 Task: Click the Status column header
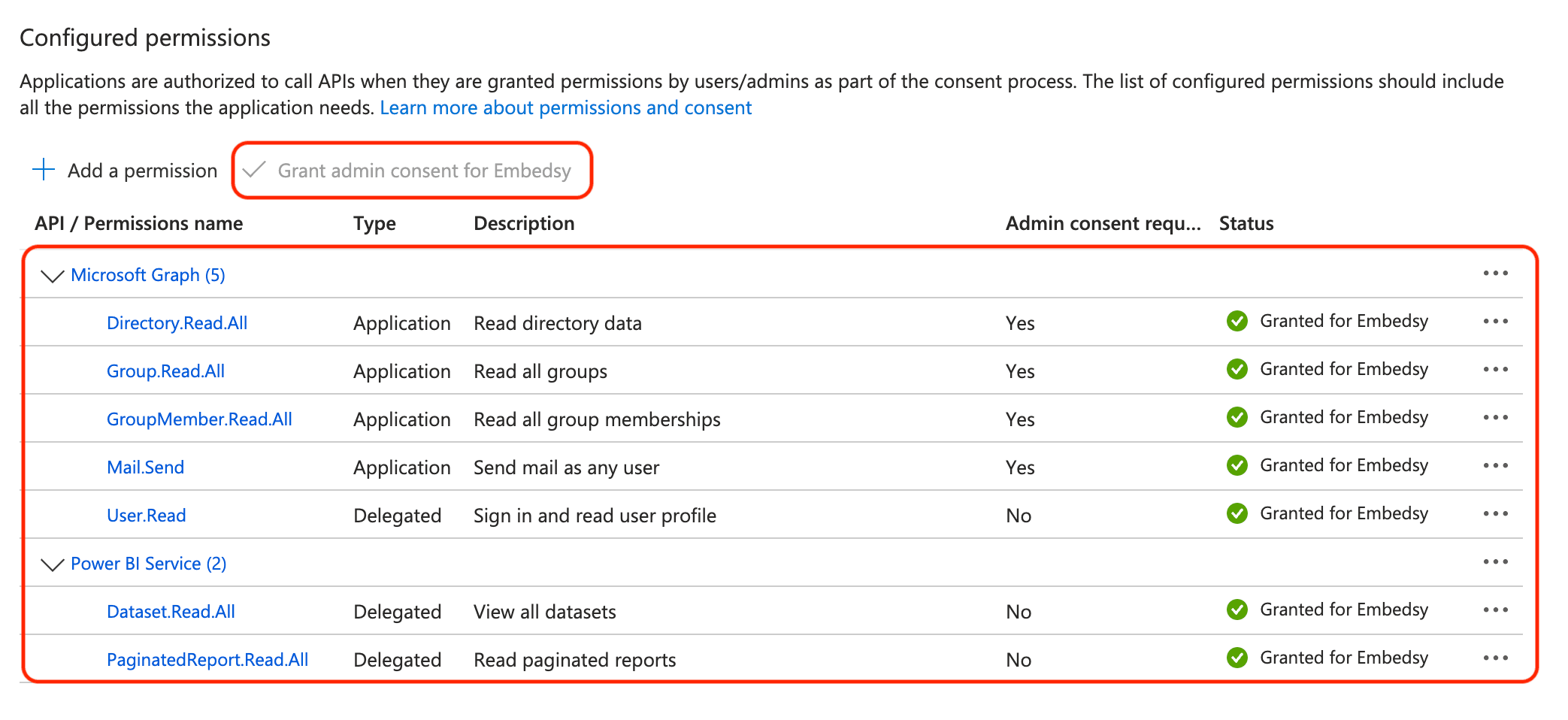point(1246,223)
